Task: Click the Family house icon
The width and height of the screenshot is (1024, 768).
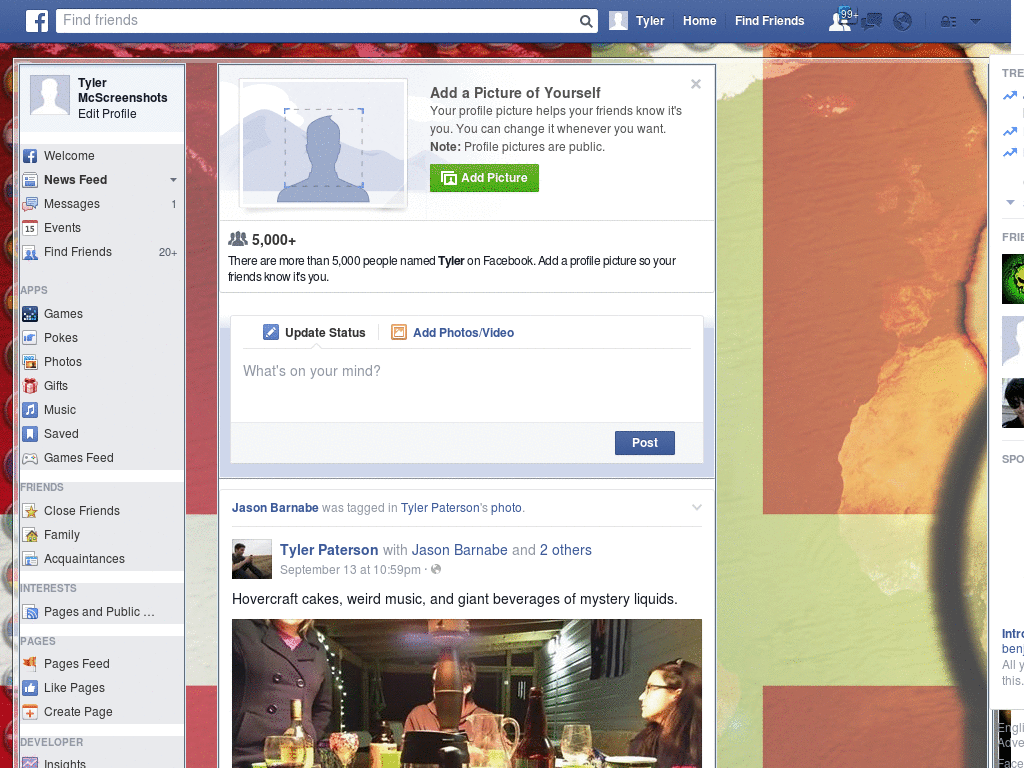Action: [x=30, y=536]
